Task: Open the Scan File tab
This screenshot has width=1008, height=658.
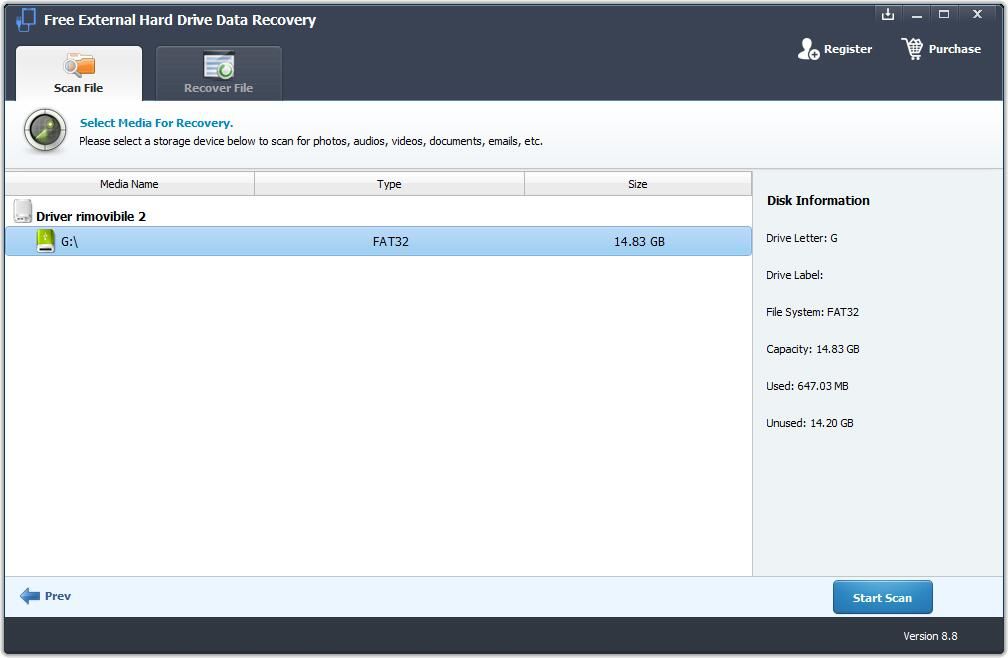Action: coord(78,74)
